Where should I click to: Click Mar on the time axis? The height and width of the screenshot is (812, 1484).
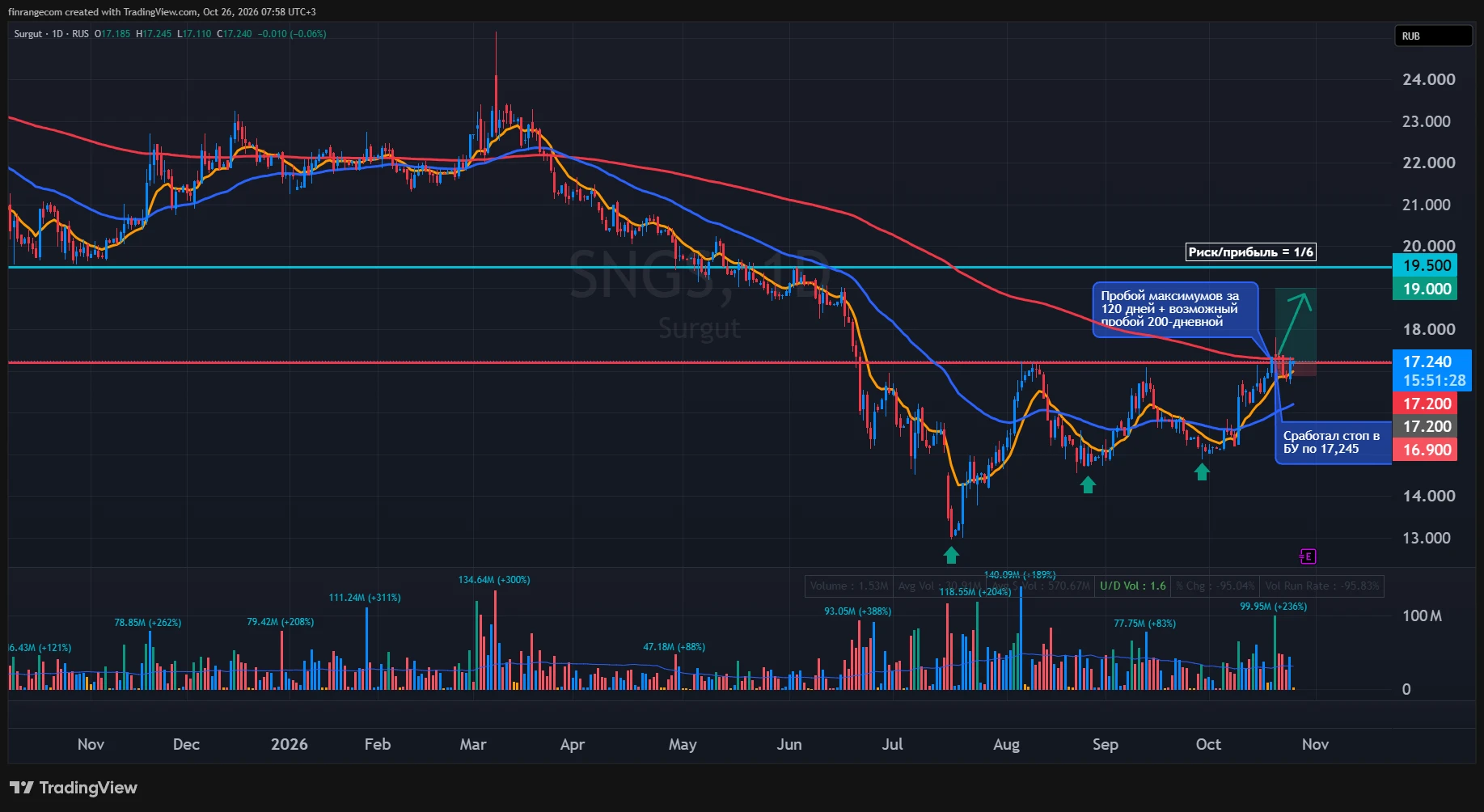[473, 744]
